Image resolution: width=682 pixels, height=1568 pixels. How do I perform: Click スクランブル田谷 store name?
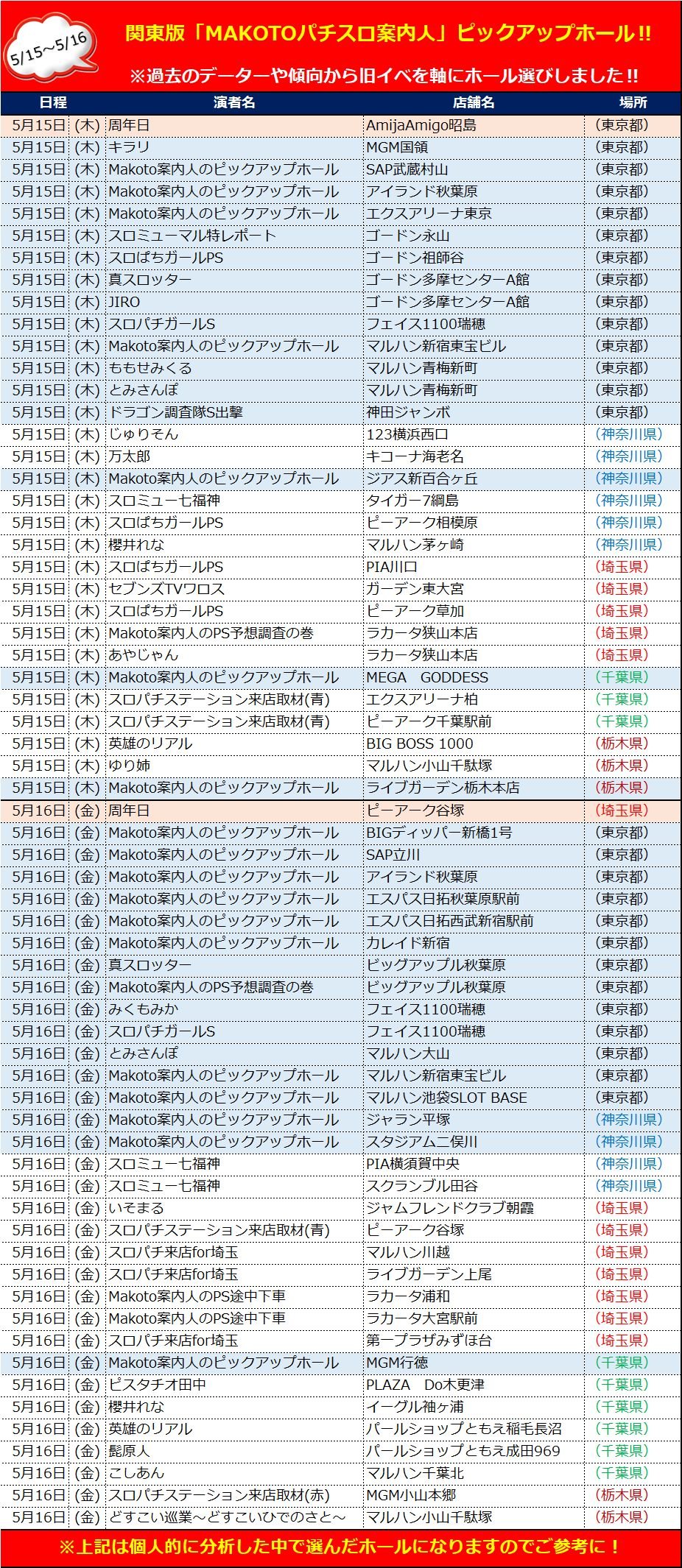(x=422, y=1186)
